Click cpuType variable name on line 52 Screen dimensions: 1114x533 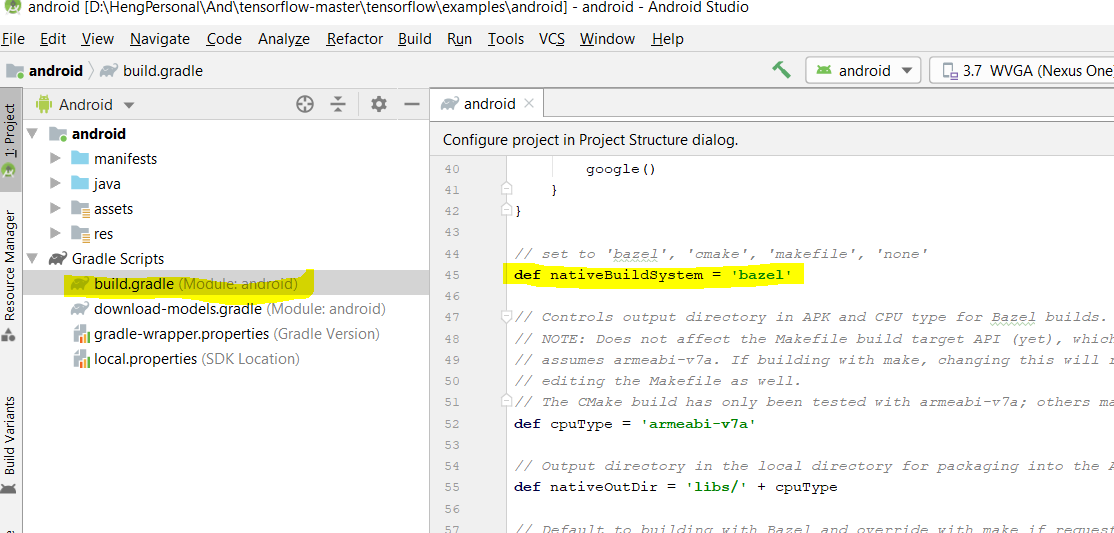579,424
